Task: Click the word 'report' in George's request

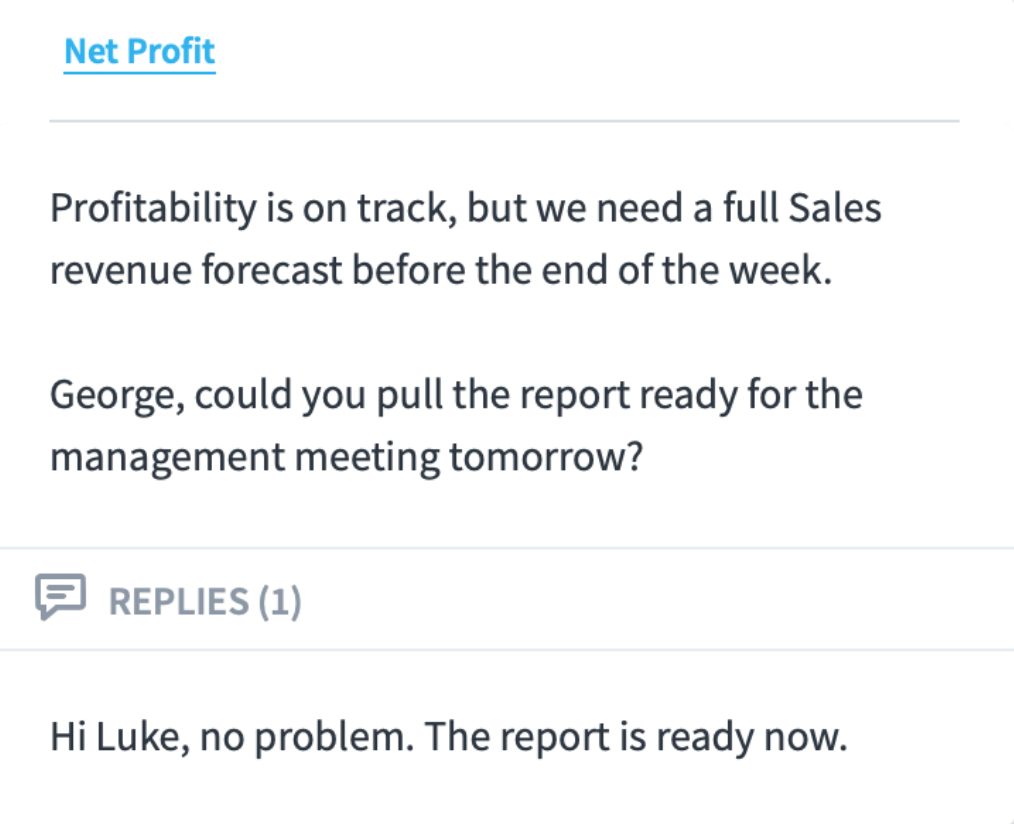Action: (574, 396)
